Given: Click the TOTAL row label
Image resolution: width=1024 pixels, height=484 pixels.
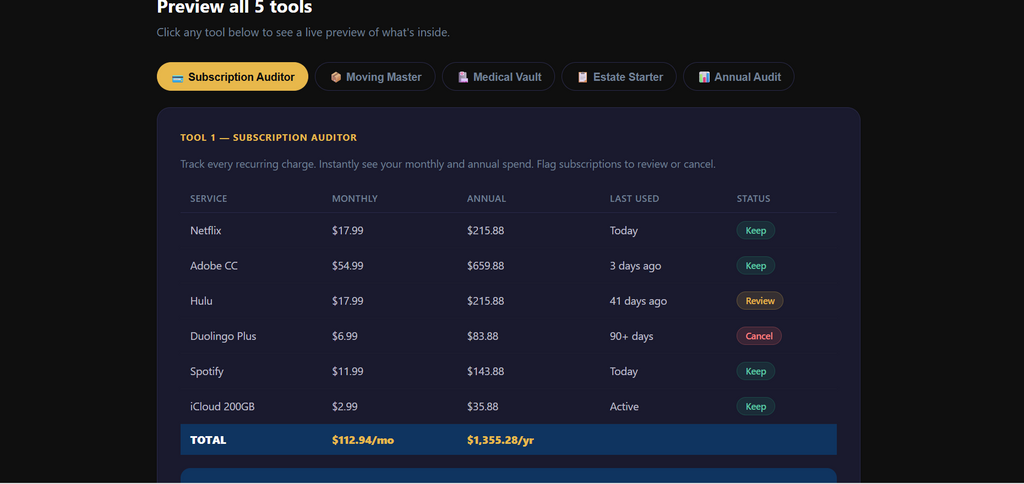Looking at the screenshot, I should click(208, 440).
